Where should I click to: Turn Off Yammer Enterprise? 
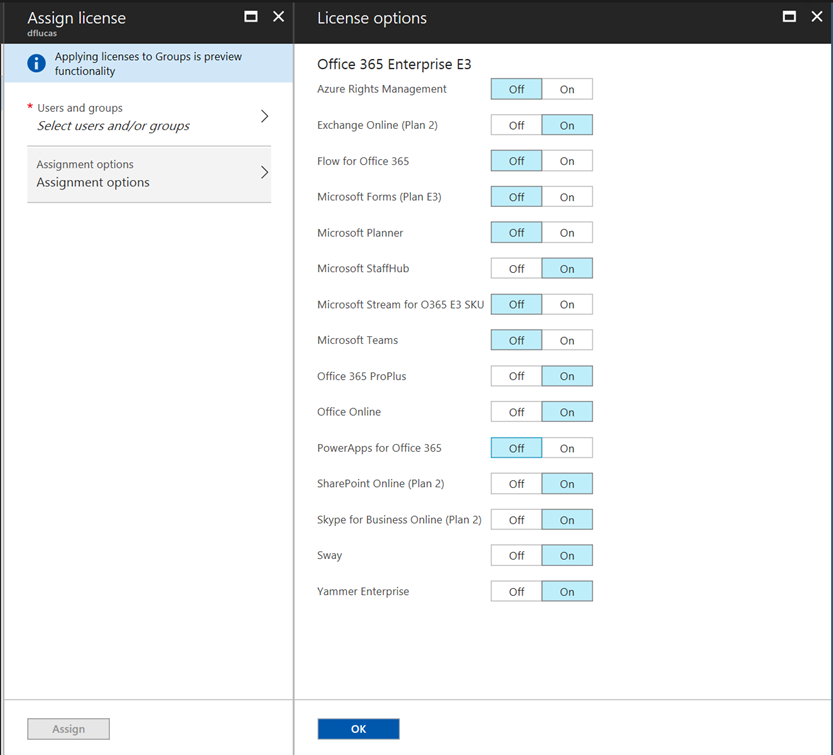(516, 591)
